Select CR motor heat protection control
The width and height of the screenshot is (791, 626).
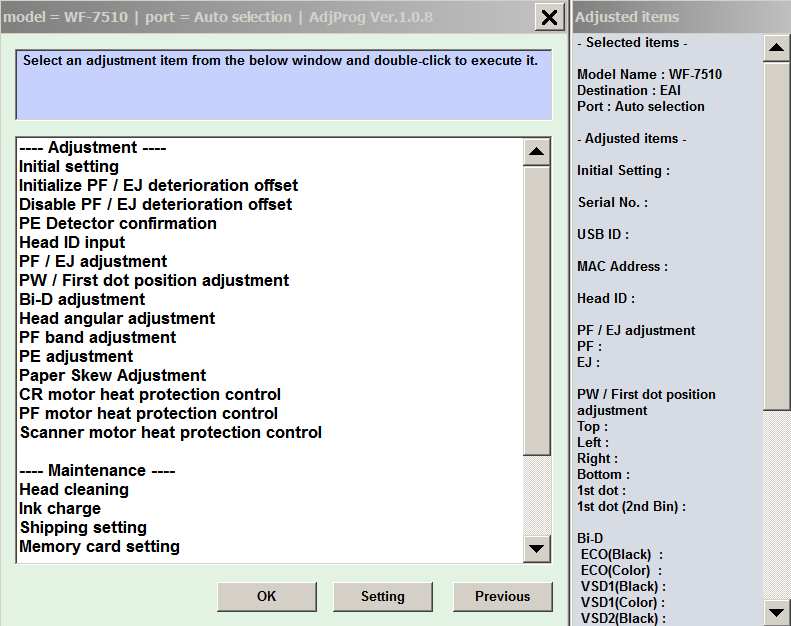pos(150,394)
